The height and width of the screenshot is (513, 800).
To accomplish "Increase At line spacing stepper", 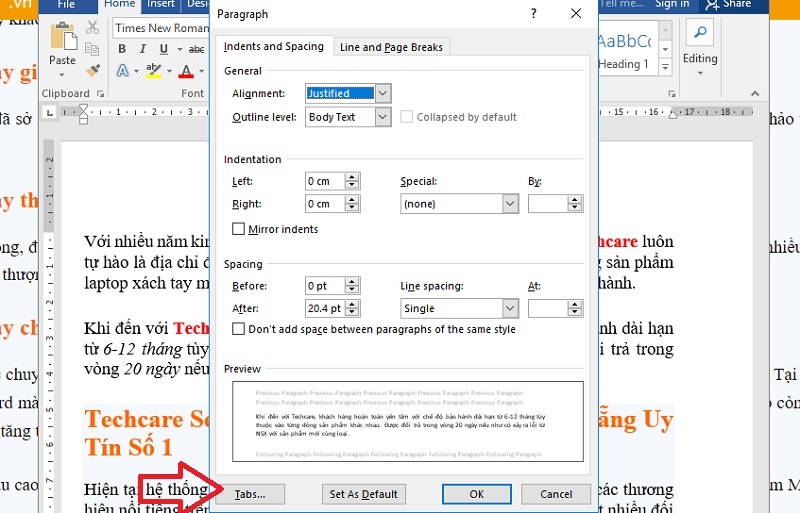I will tap(575, 304).
